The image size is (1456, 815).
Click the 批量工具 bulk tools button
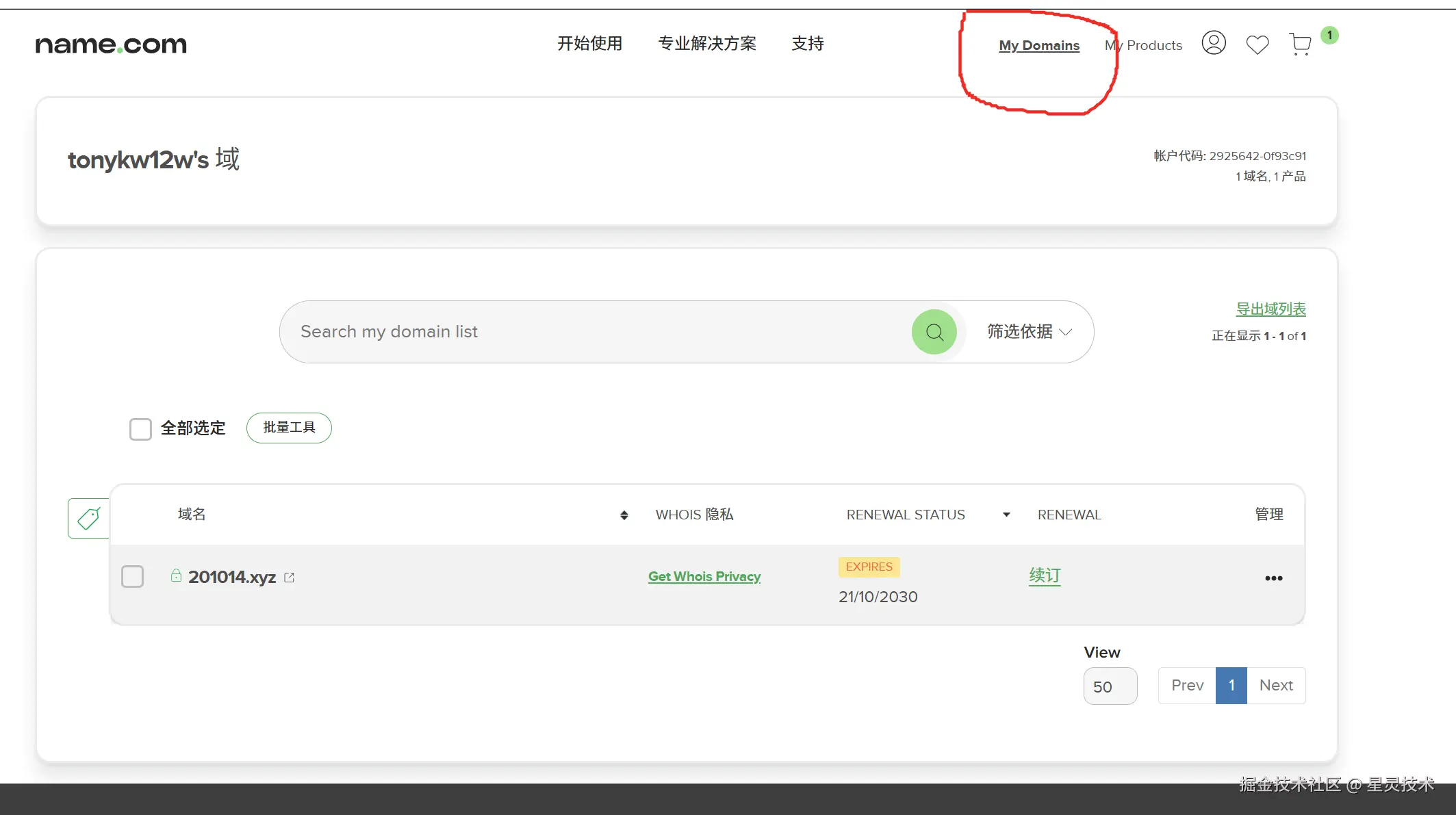point(289,428)
